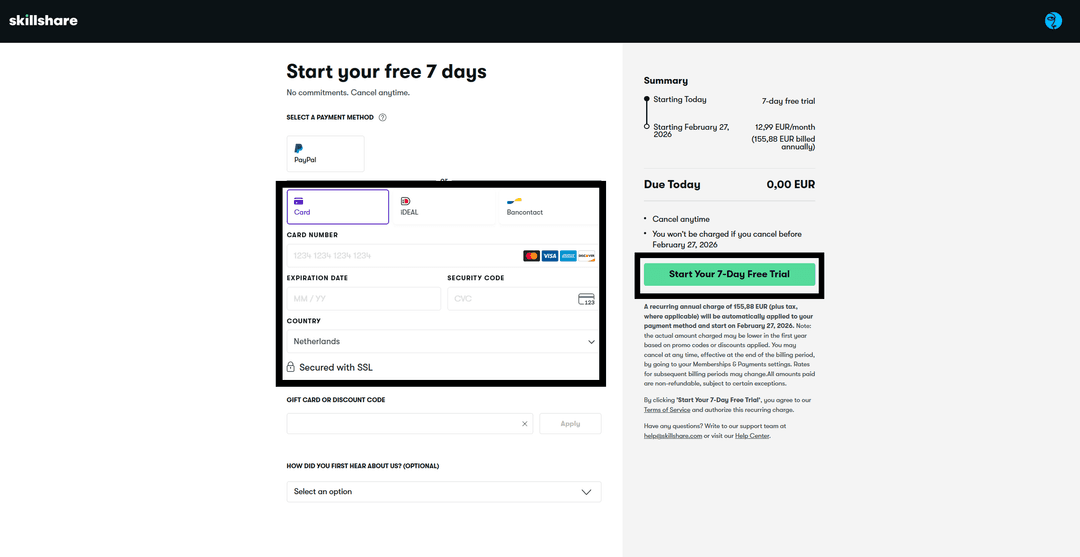Click the CVC card hint icon

(x=586, y=299)
